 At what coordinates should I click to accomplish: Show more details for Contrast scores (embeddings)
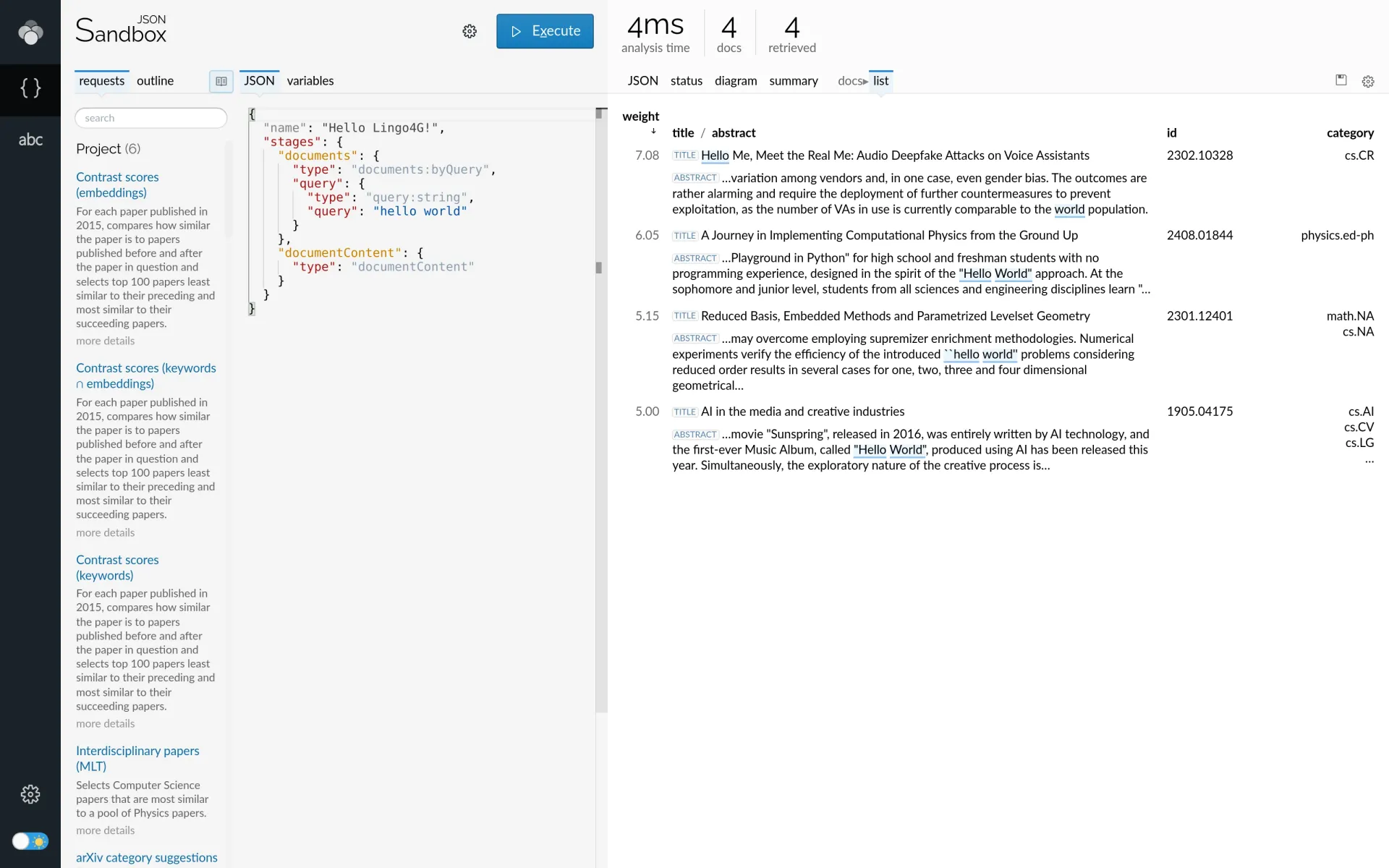pos(106,341)
